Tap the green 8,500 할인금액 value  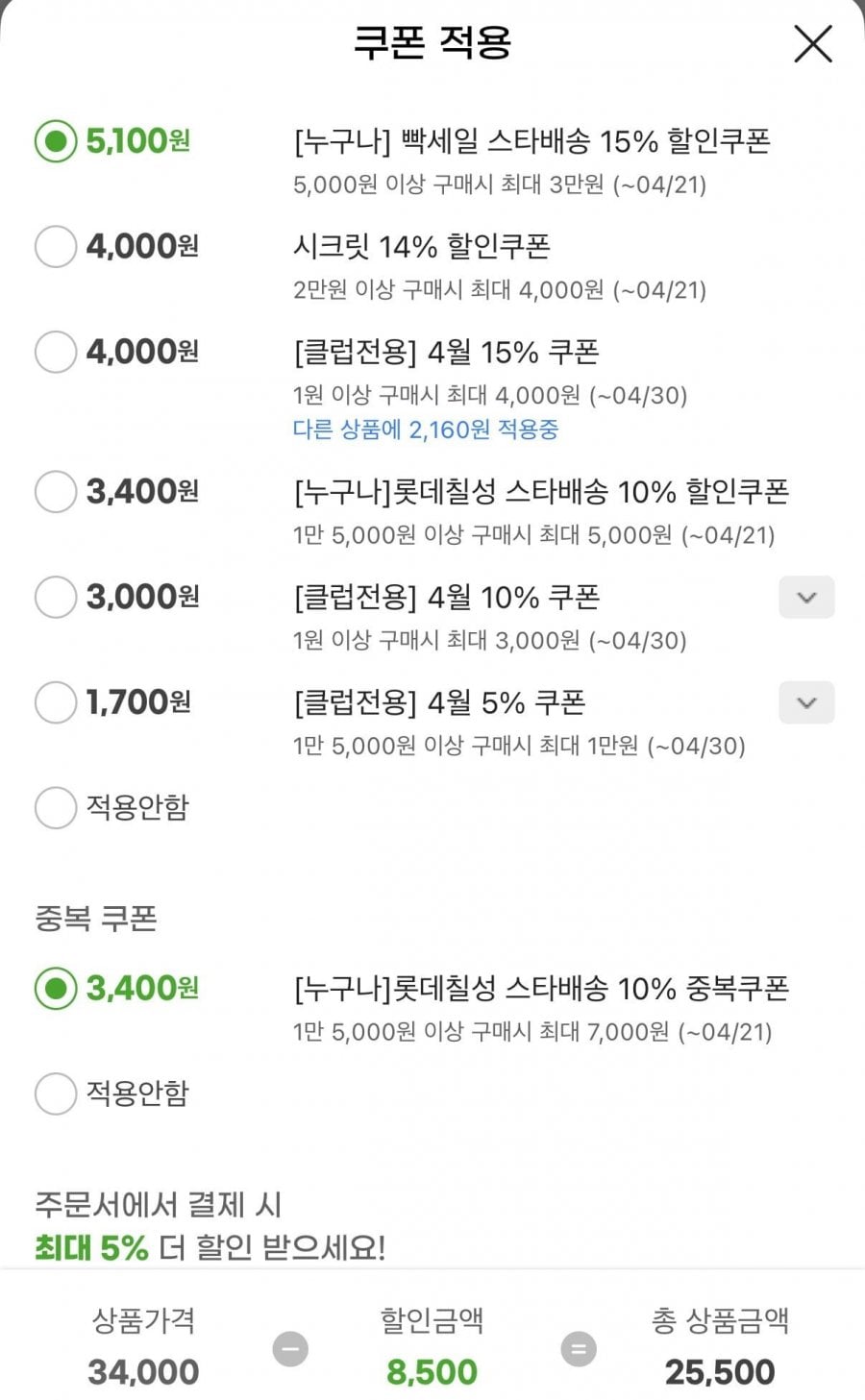pos(432,1372)
